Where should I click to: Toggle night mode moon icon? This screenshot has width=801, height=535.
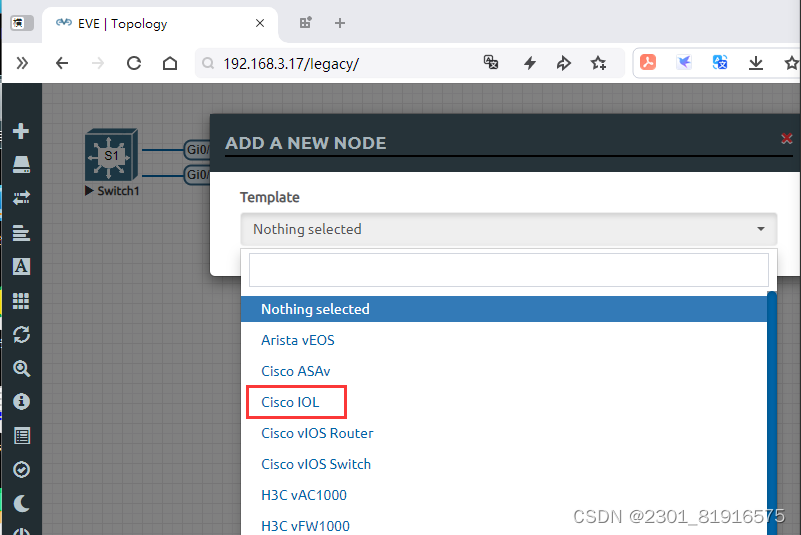(x=21, y=503)
